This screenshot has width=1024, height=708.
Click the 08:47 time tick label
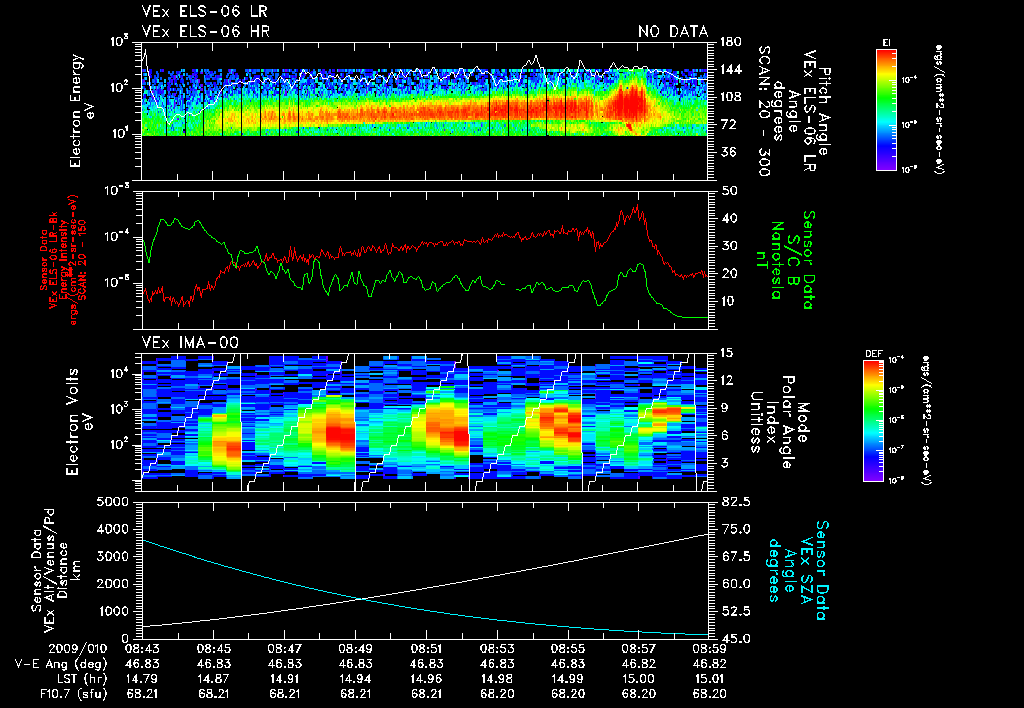[284, 649]
